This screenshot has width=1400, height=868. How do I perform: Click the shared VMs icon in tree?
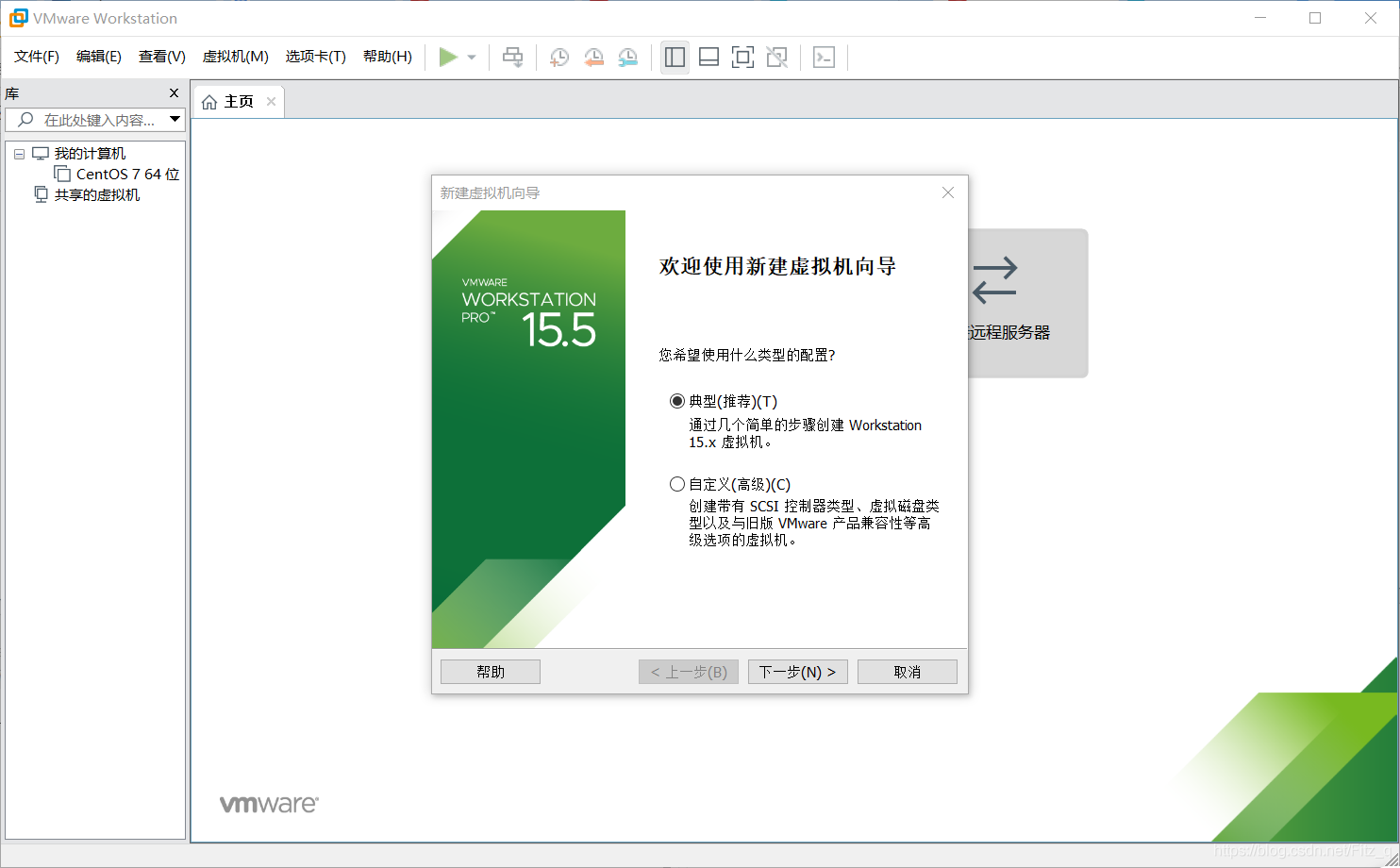tap(41, 194)
